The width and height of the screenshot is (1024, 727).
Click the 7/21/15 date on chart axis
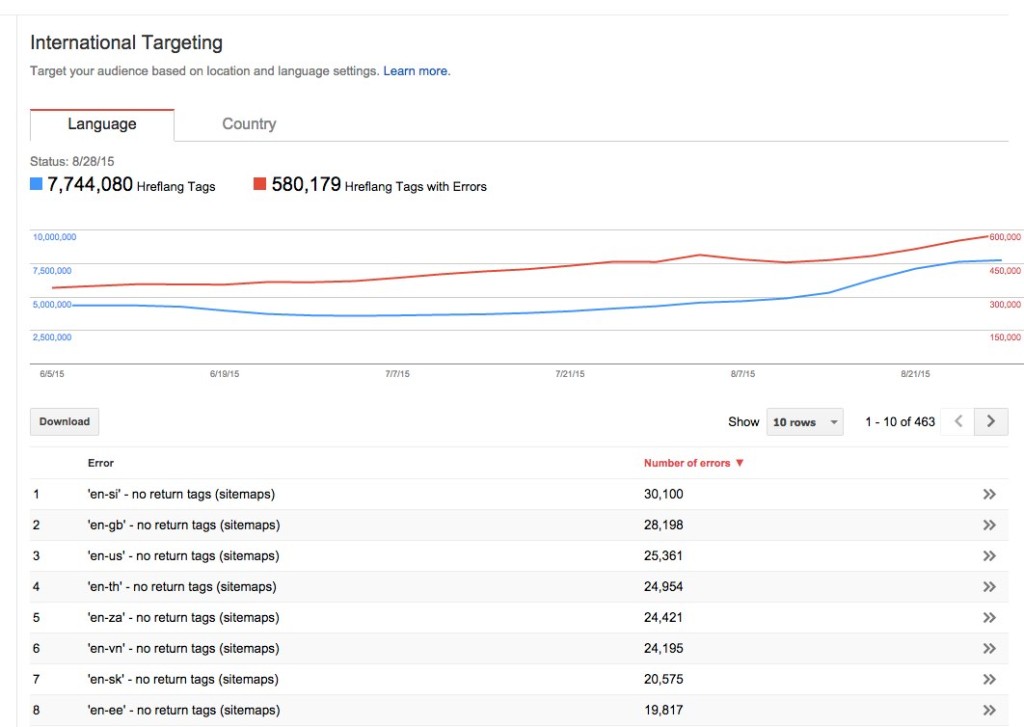569,374
